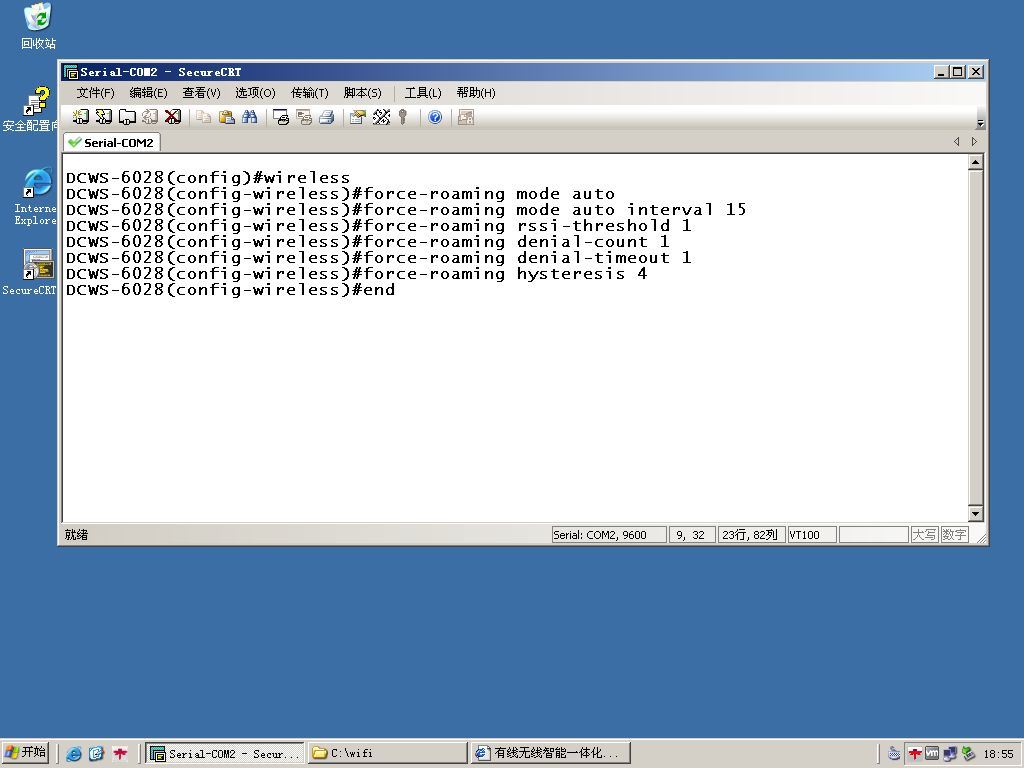Click the VT100 status field
The height and width of the screenshot is (768, 1024).
[x=812, y=535]
